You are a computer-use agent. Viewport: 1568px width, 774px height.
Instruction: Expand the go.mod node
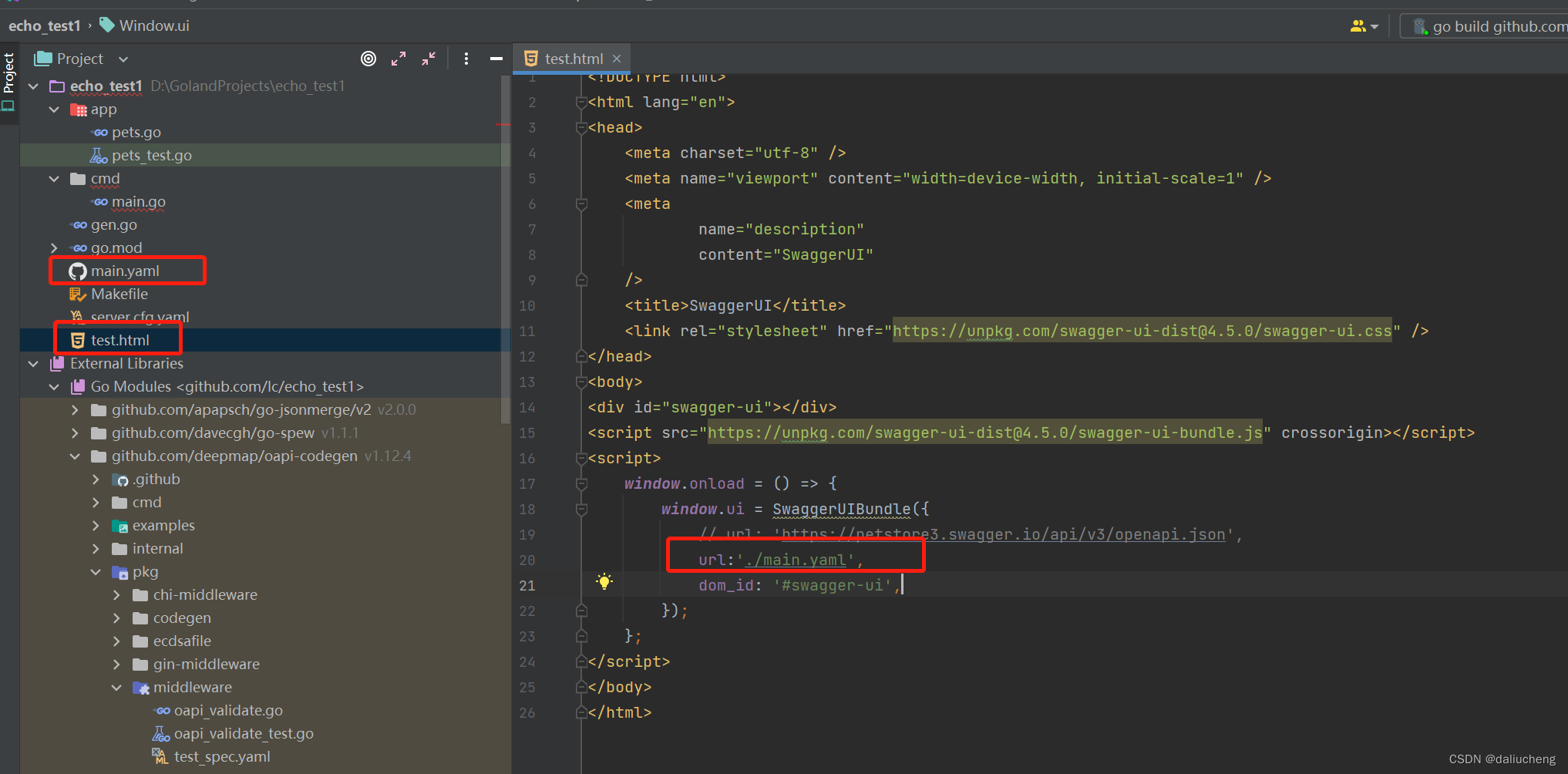(54, 248)
